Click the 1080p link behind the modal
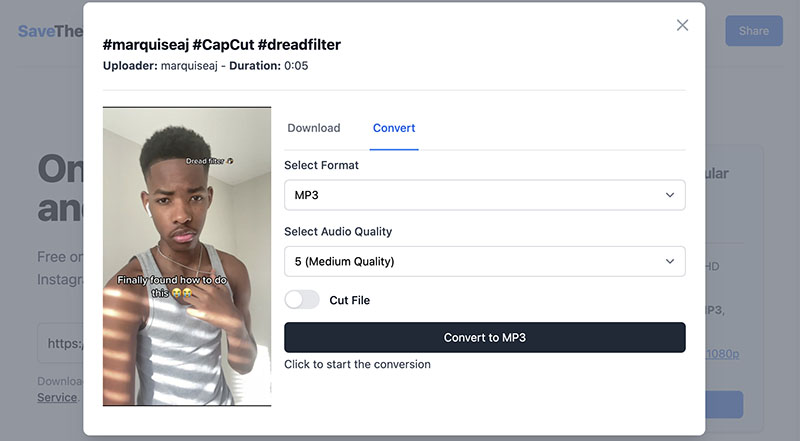 click(722, 353)
